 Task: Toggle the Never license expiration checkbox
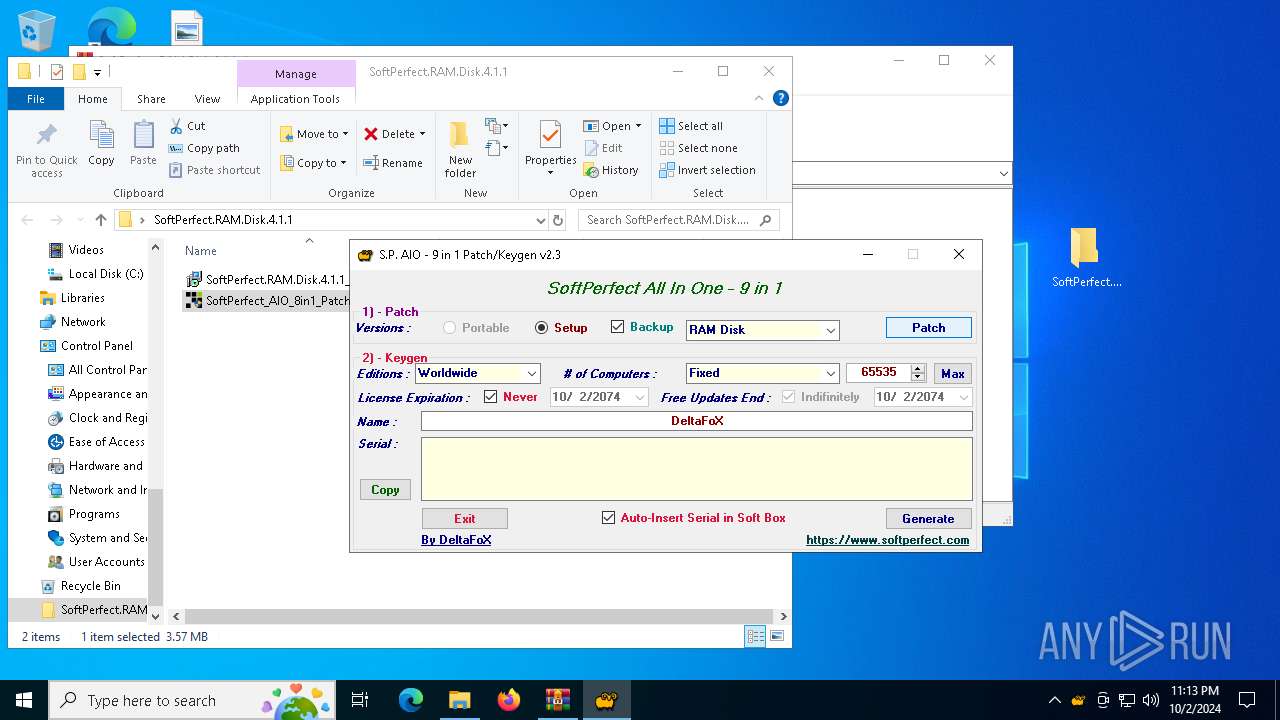(x=490, y=397)
